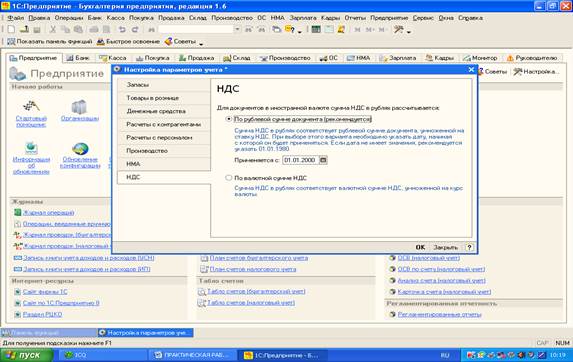Viewport: 573px width, 362px height.
Task: Switch to the Руководителю tab
Action: tap(532, 58)
